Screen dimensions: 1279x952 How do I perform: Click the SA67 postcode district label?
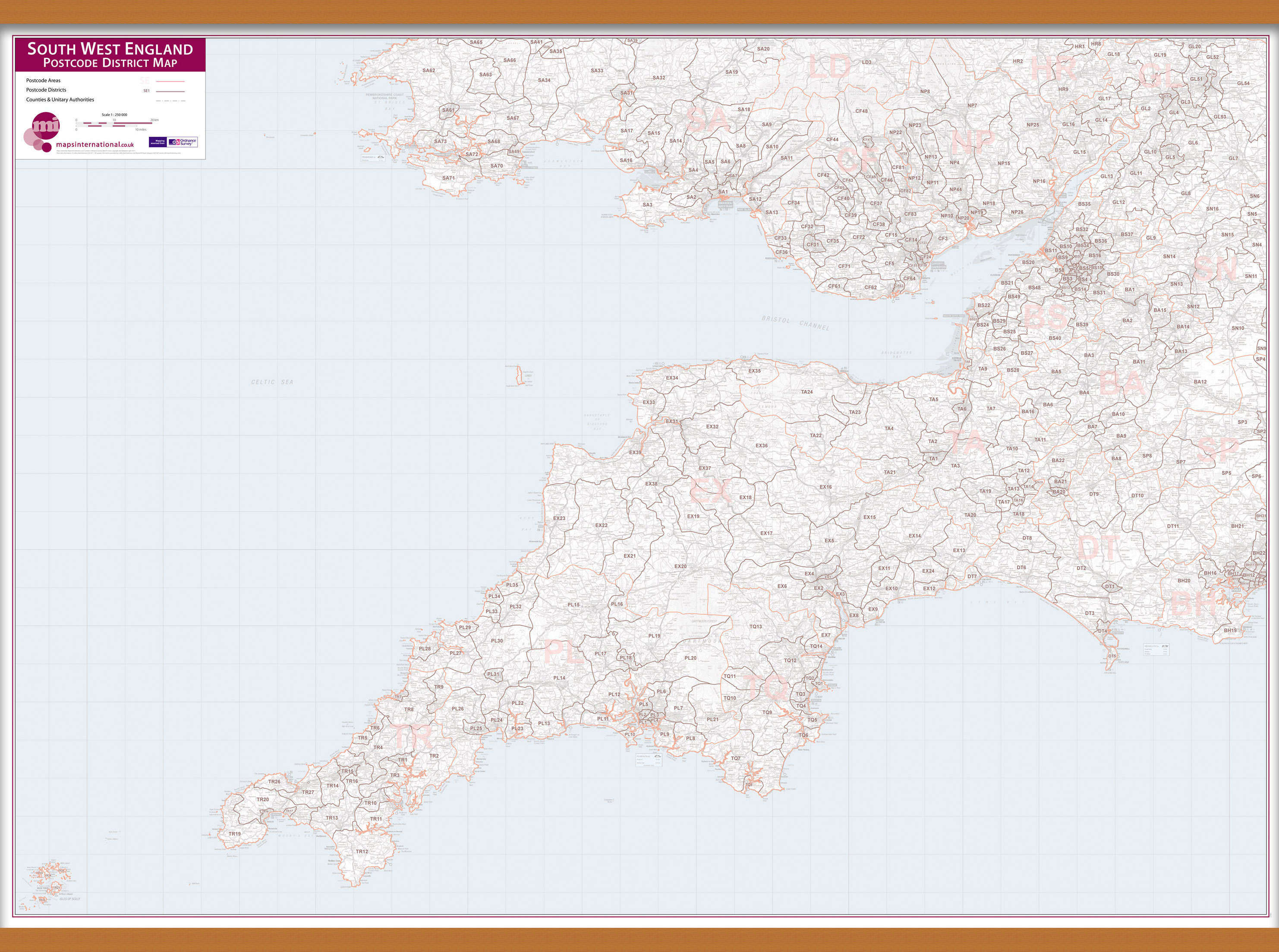513,118
